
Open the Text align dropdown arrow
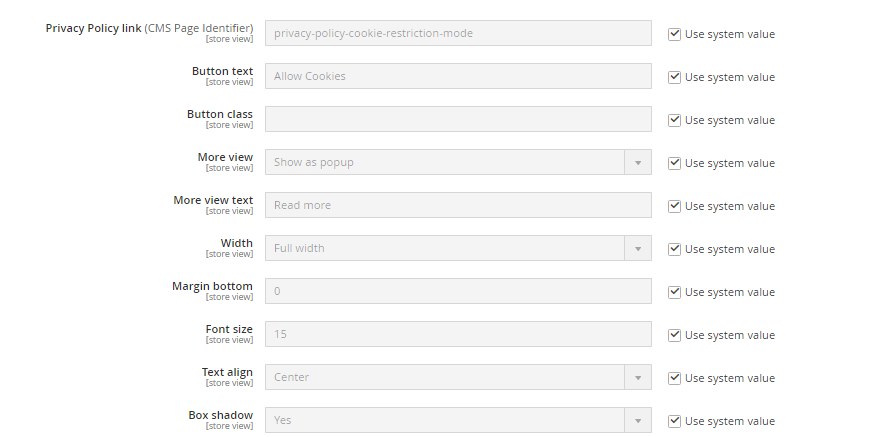(637, 377)
